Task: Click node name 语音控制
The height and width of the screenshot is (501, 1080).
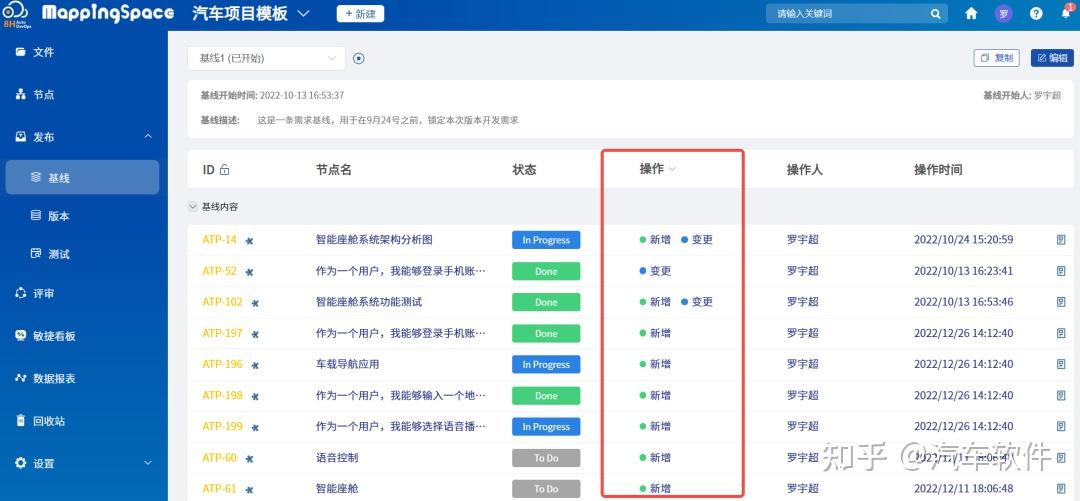Action: (337, 458)
